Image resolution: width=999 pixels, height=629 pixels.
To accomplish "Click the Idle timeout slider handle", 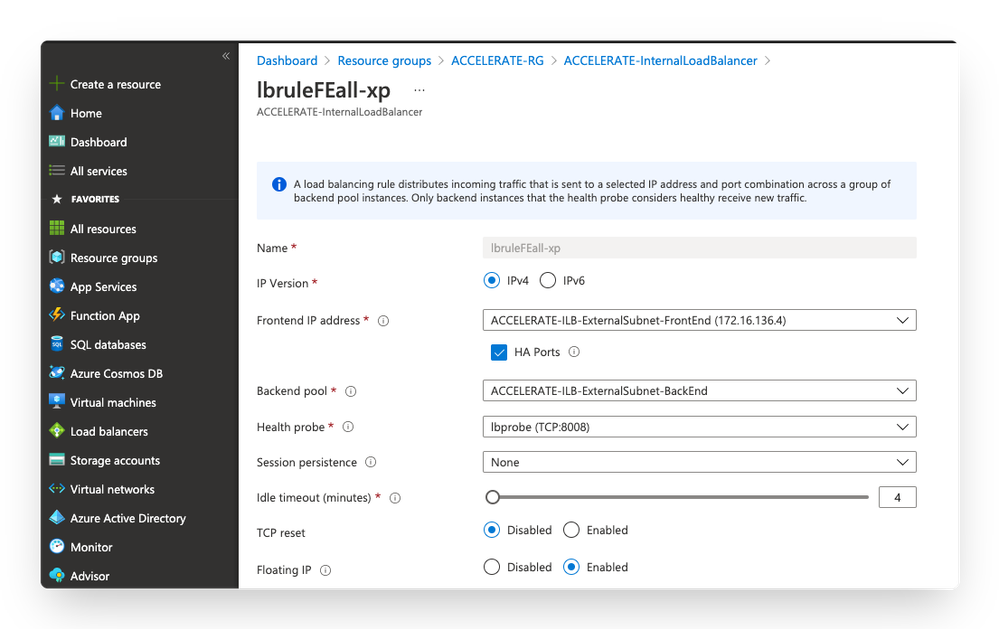I will tap(492, 497).
